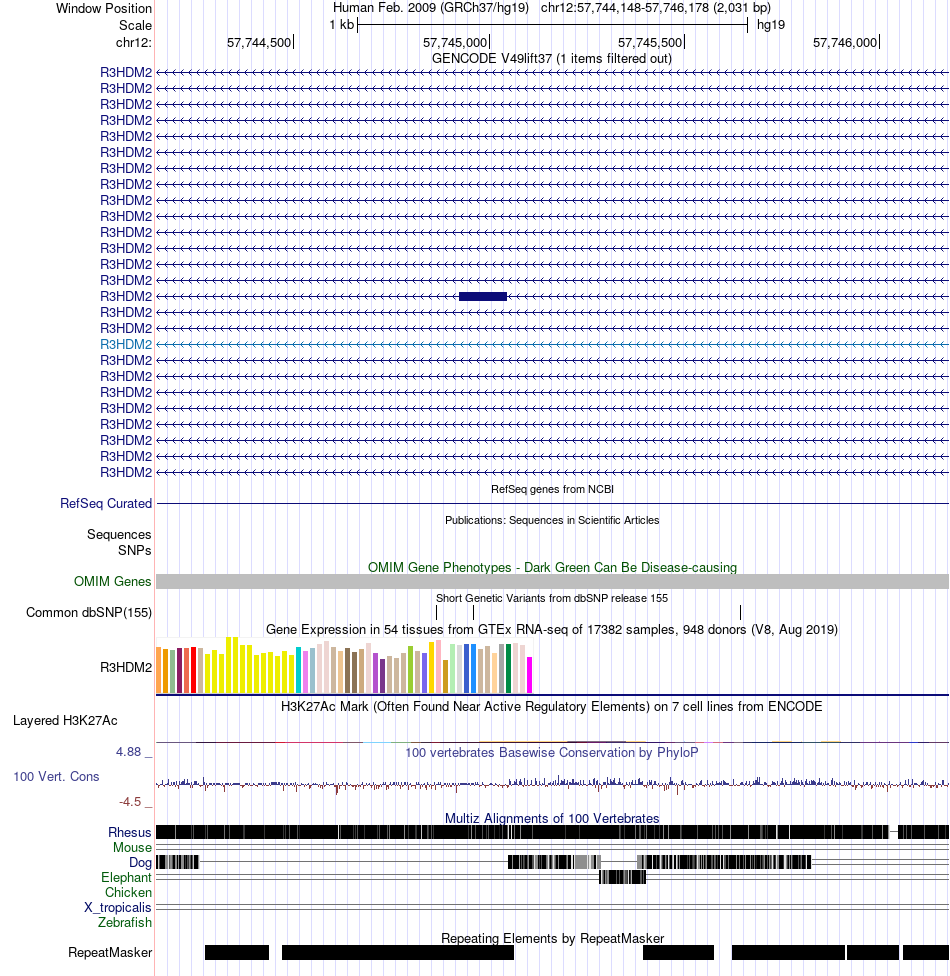Open the RefSeq genes from NCBI title

(x=552, y=489)
